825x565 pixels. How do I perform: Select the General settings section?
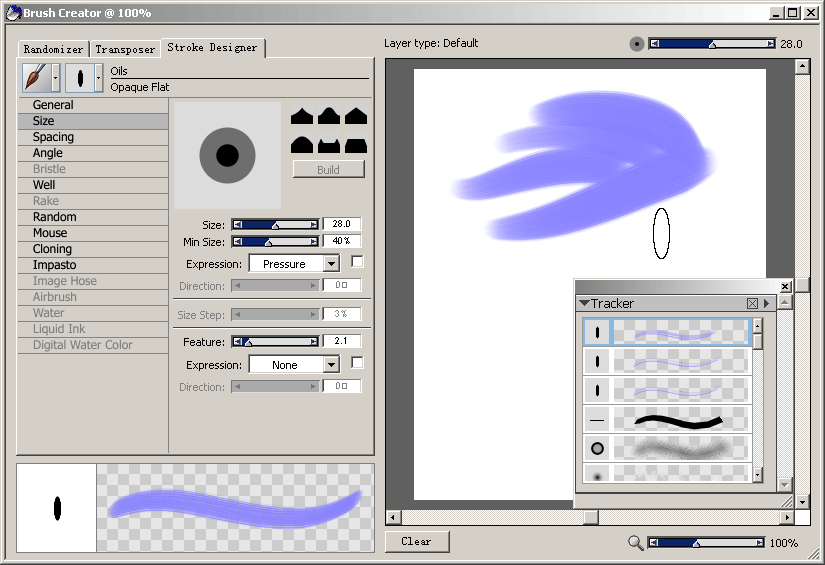[x=93, y=105]
